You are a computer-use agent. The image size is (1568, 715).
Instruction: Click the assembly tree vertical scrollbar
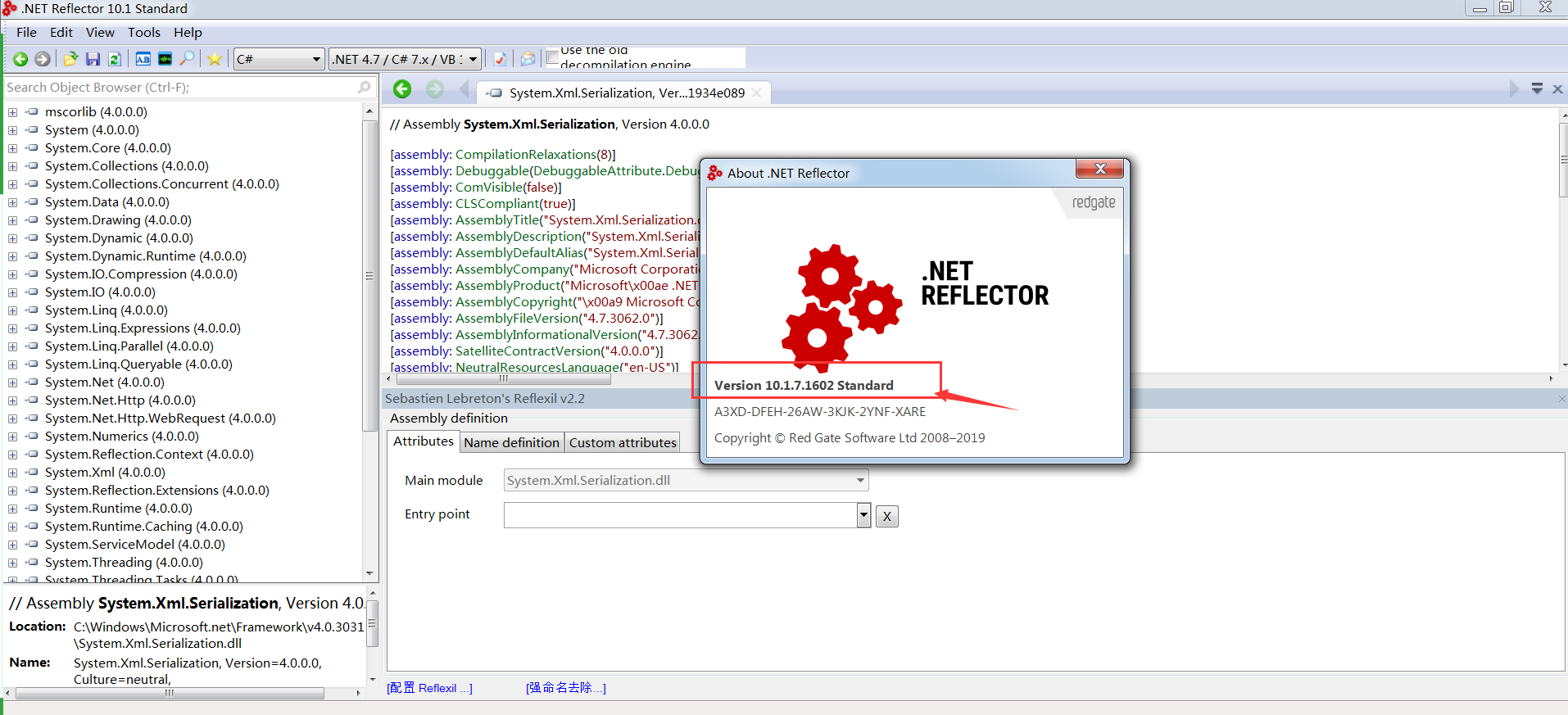369,275
